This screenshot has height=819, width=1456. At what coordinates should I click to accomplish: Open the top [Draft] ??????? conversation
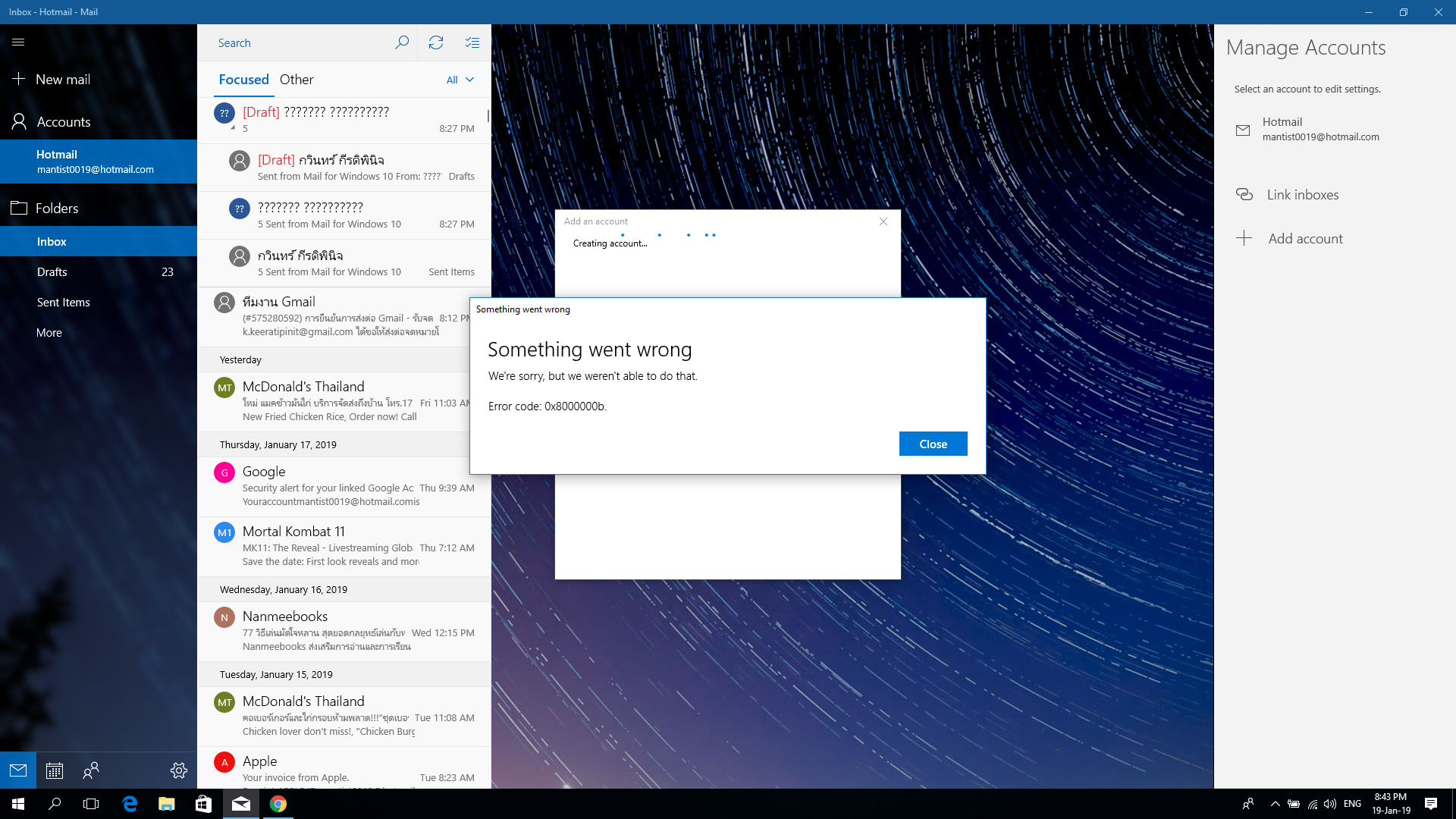344,121
